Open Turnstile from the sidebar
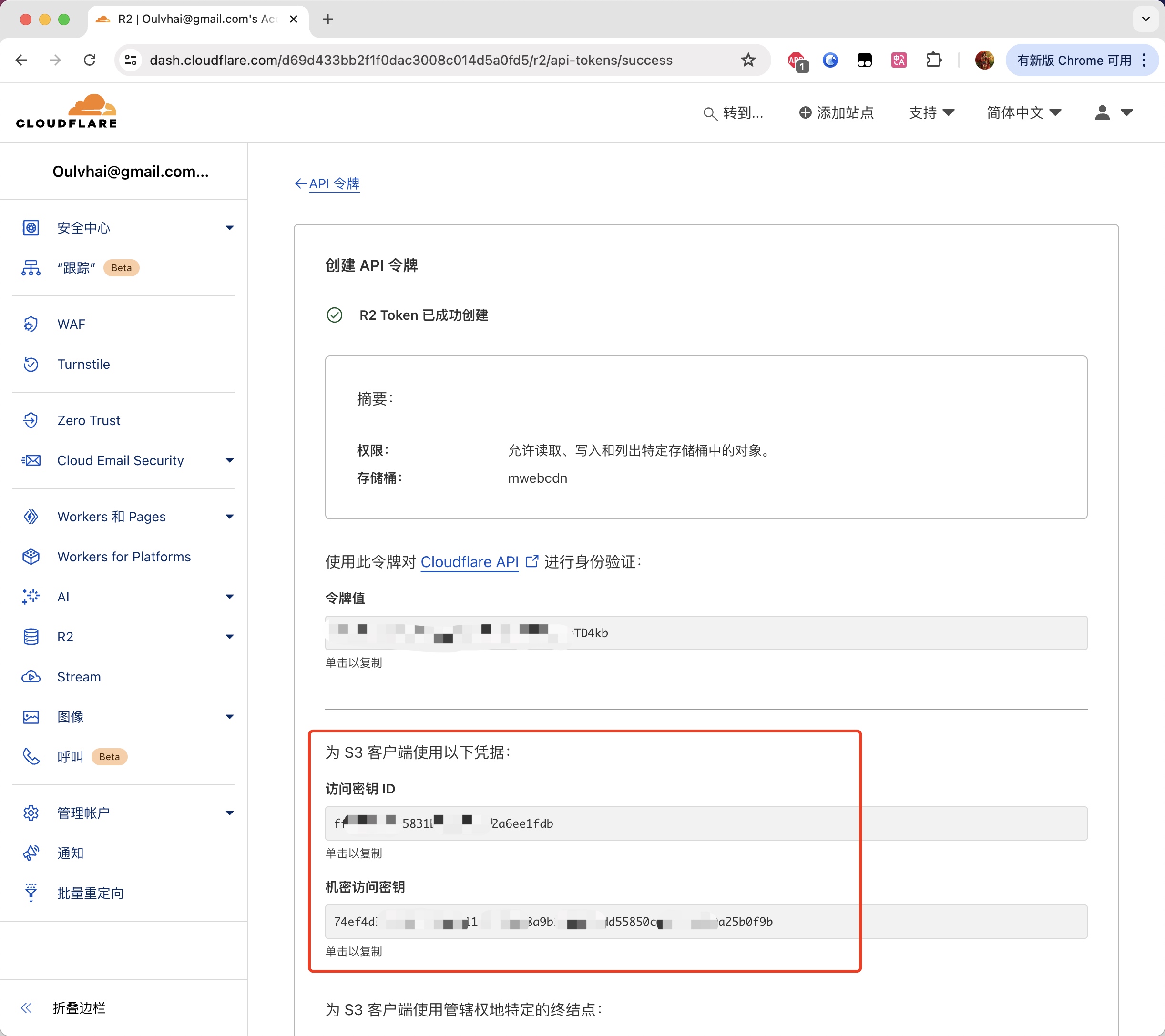Image resolution: width=1165 pixels, height=1036 pixels. [83, 364]
